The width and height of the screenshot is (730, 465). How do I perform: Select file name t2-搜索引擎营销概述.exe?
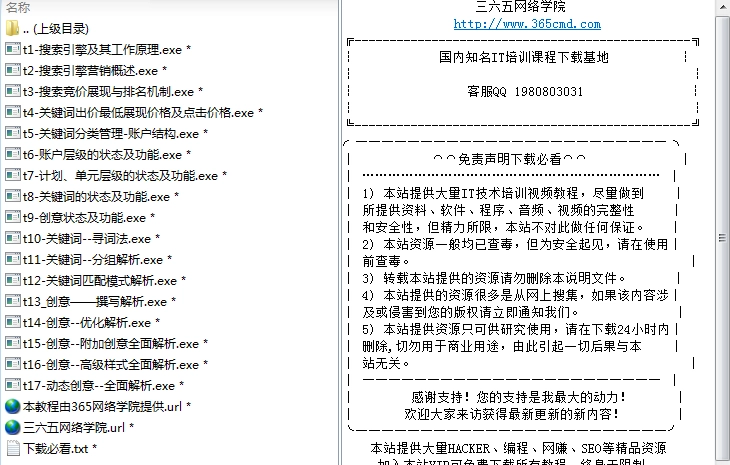tap(90, 71)
